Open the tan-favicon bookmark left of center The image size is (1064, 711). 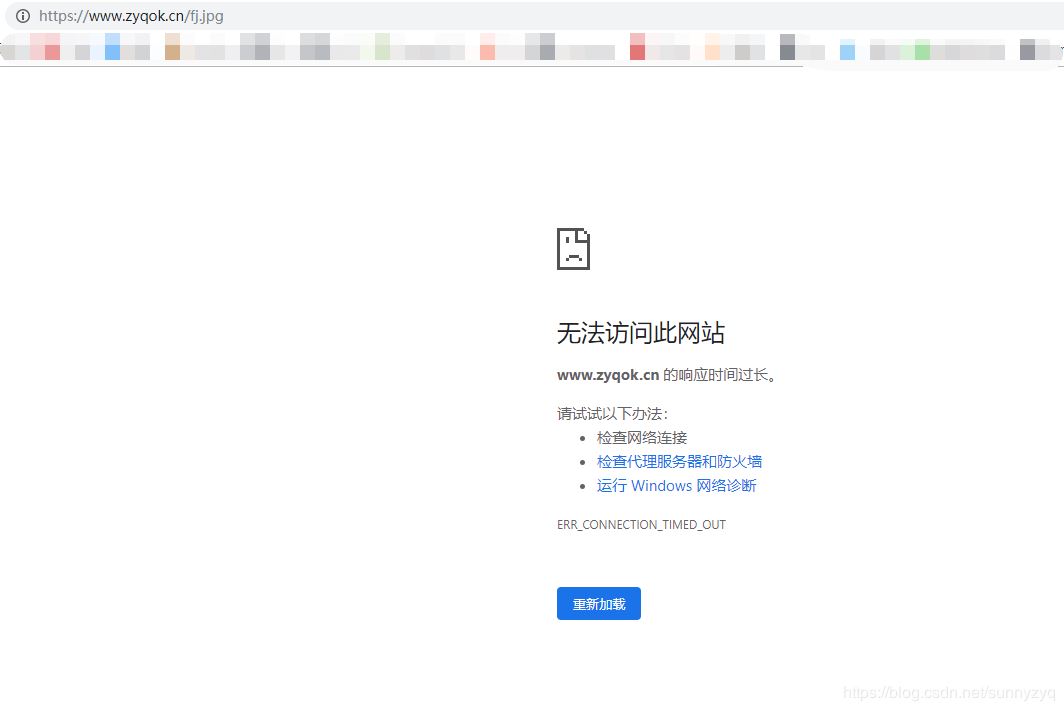172,47
